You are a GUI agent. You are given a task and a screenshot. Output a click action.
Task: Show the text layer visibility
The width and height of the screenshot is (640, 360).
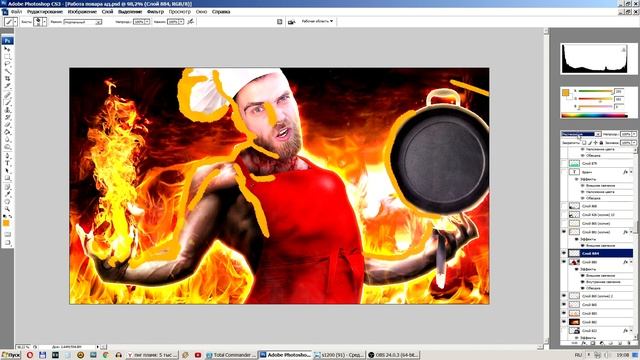(x=563, y=172)
